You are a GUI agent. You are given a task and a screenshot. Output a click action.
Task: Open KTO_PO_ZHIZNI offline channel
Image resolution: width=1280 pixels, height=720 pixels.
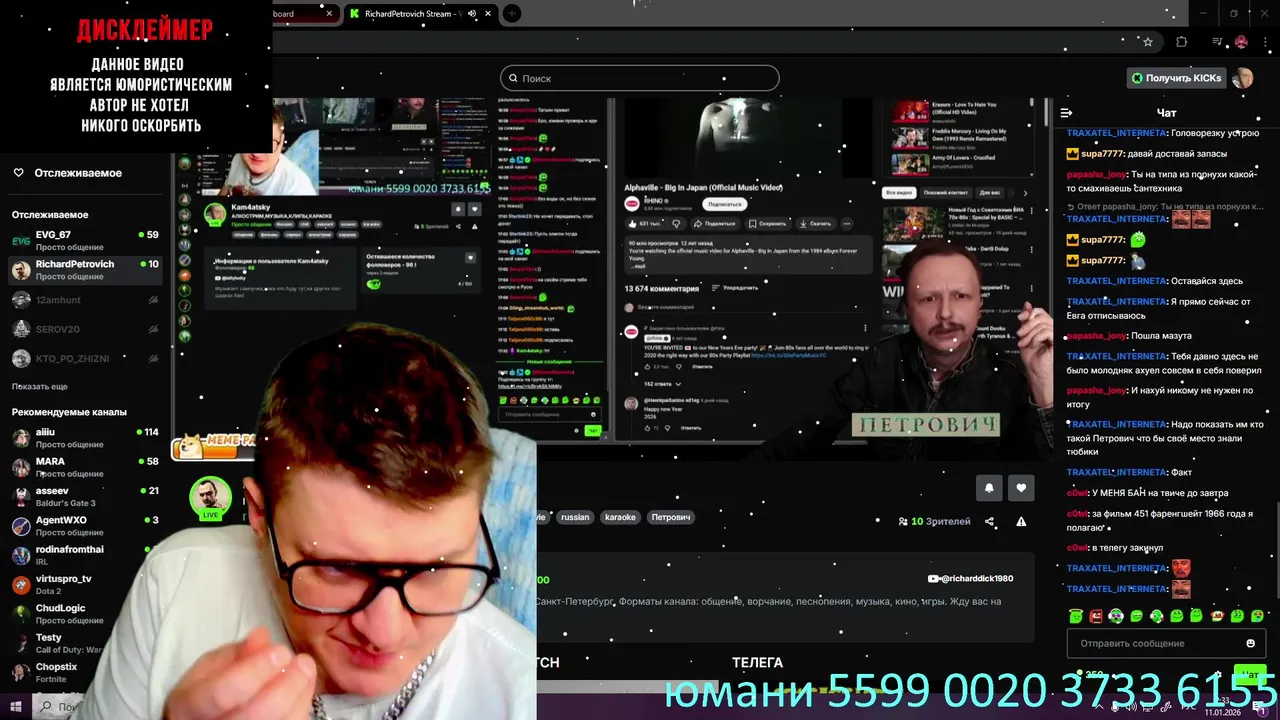coord(85,358)
